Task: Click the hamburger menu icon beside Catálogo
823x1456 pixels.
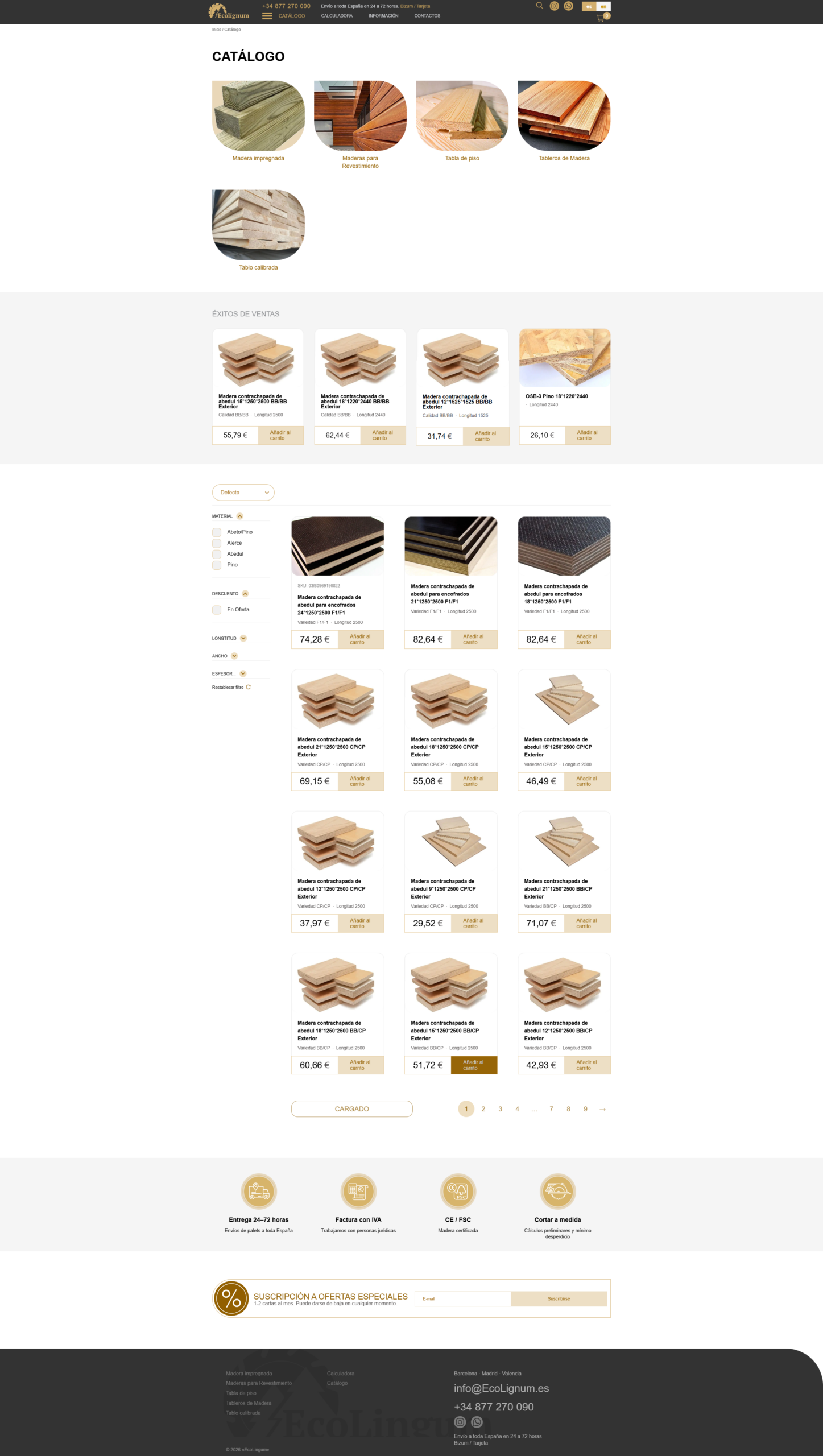Action: pyautogui.click(x=267, y=16)
